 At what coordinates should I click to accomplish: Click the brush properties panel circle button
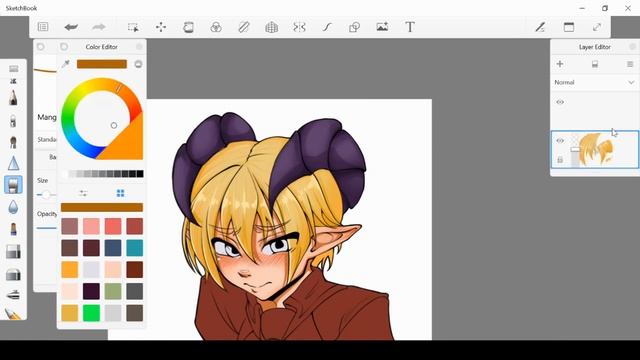coord(40,47)
